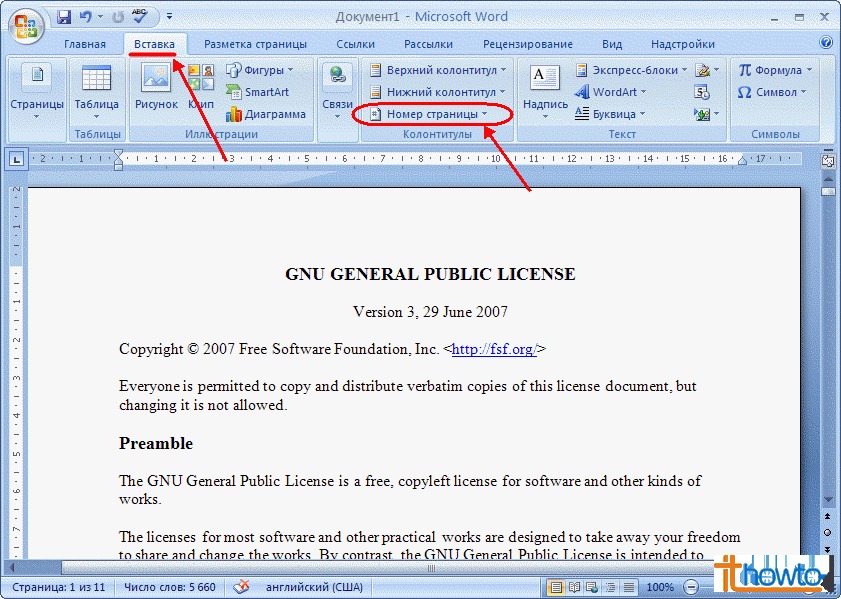Open Customize Quick Access Toolbar dropdown
Screen dimensions: 841x599
click(169, 17)
